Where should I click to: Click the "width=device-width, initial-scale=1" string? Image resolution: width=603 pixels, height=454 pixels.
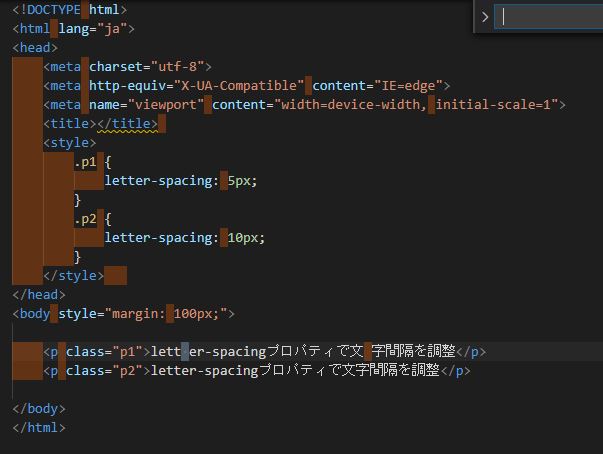click(x=416, y=105)
